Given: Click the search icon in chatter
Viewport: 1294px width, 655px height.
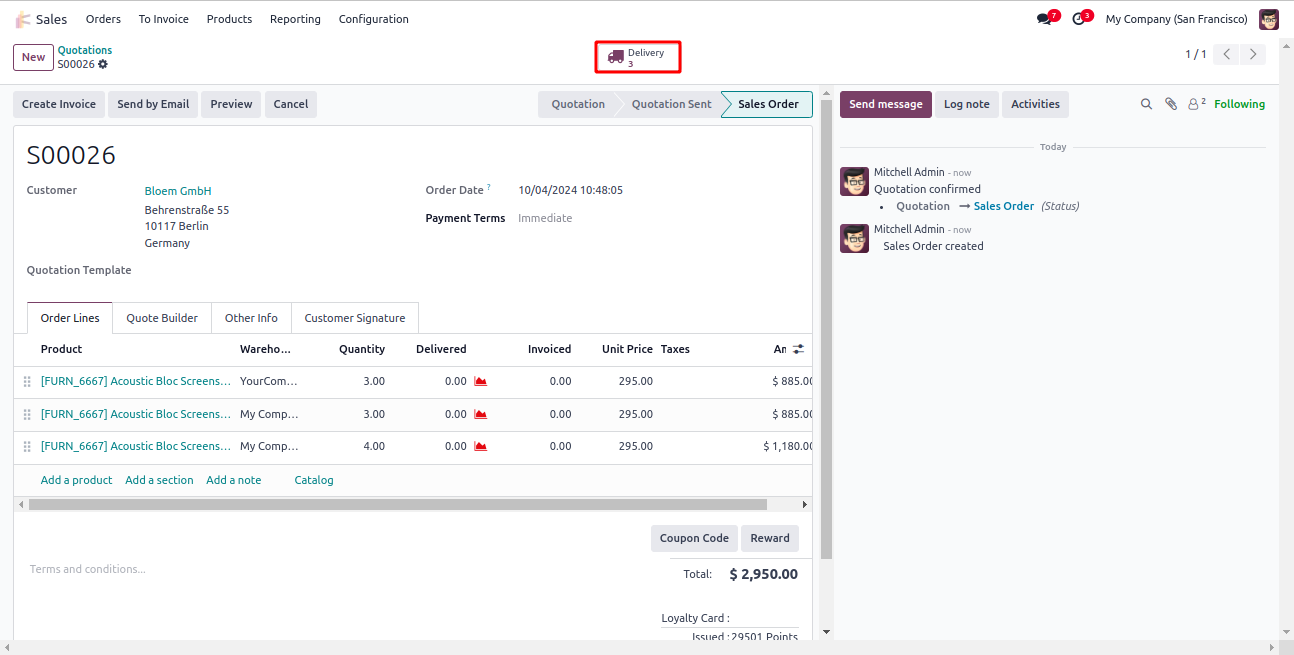Looking at the screenshot, I should click(1146, 104).
